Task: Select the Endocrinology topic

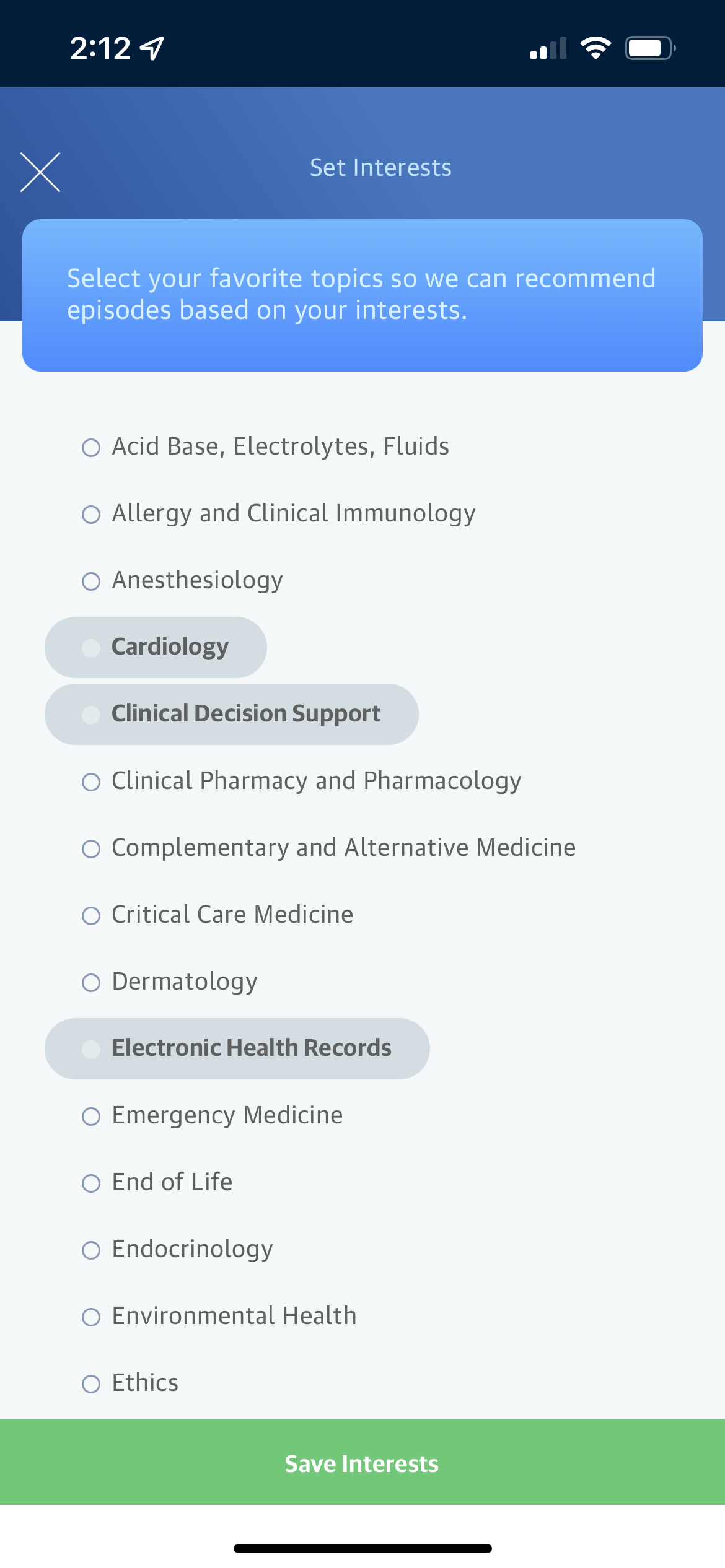Action: tap(178, 1249)
